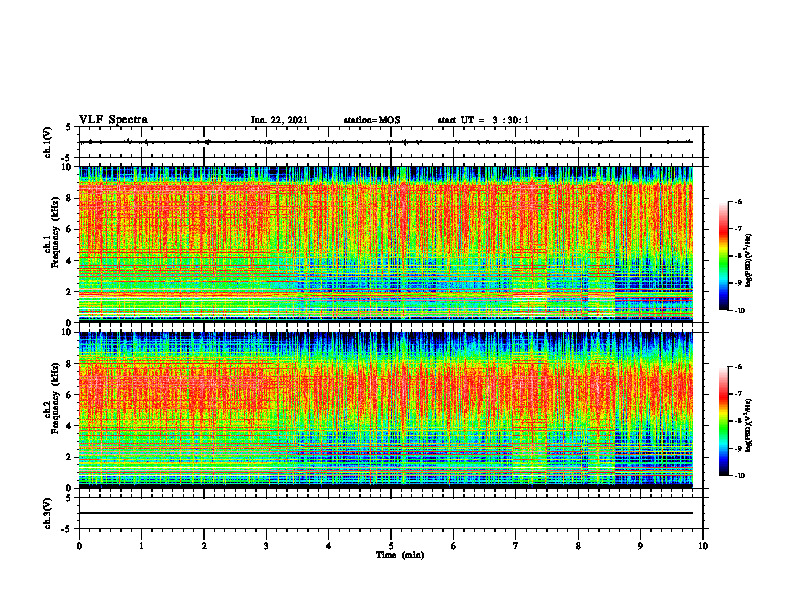
Task: Click the "-10" value on ch.2 color bar
Action: (x=740, y=476)
